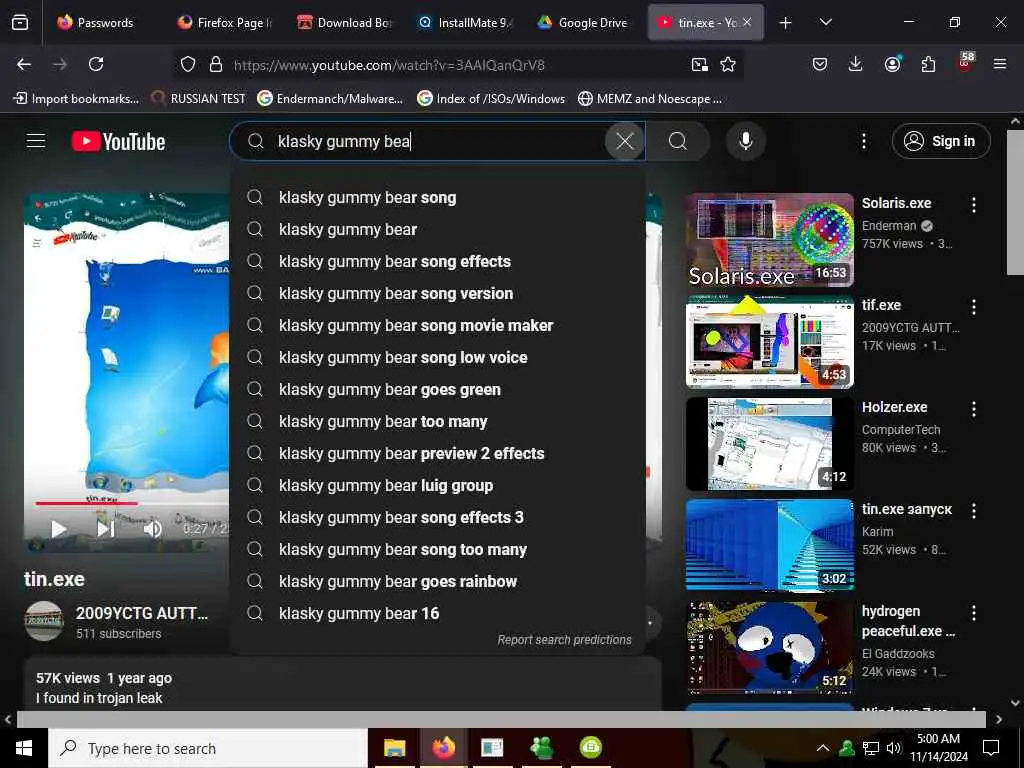Open Windows notification center
The image size is (1024, 768).
[991, 748]
